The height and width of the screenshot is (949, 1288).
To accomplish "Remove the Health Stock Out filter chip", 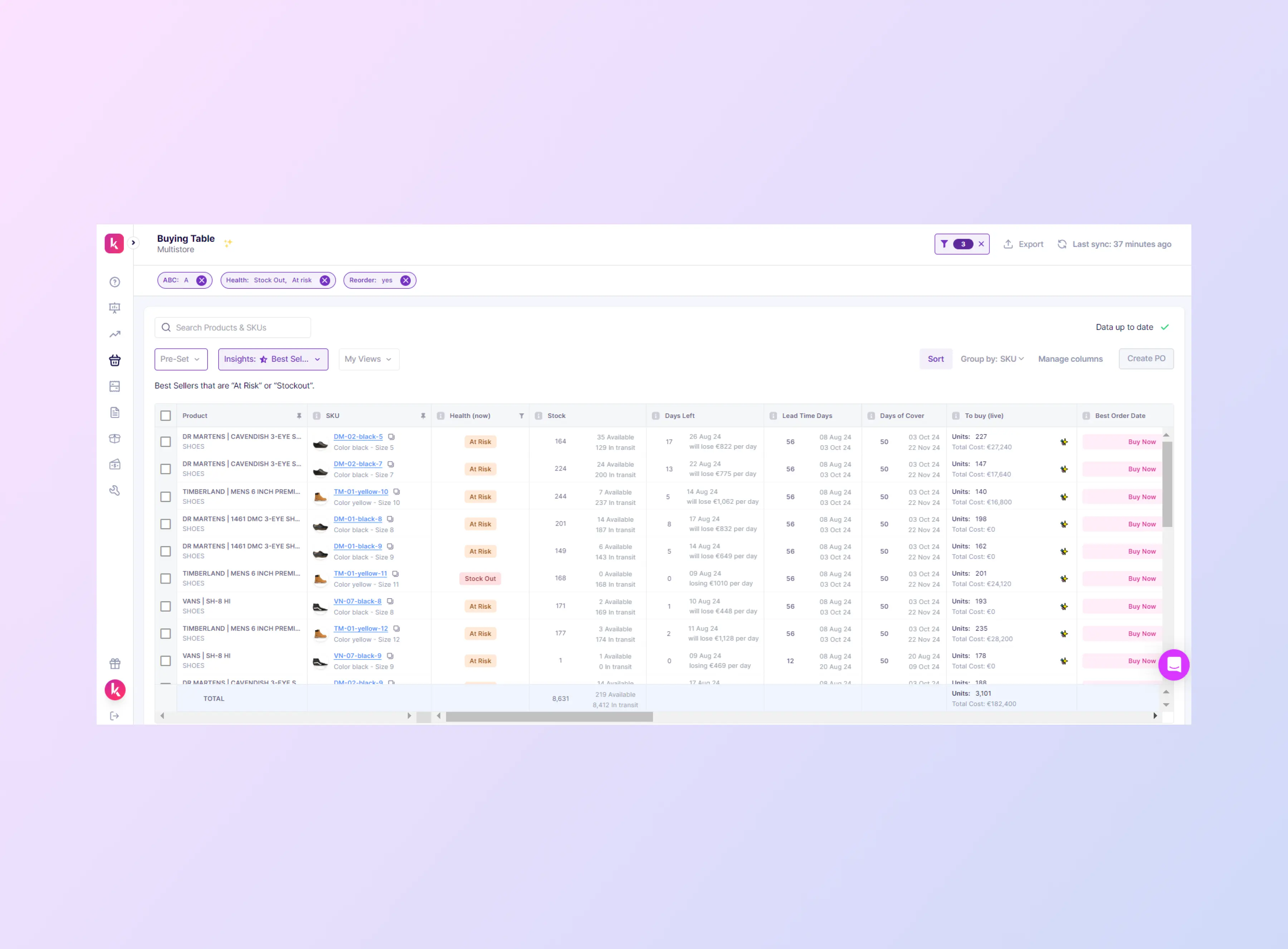I will tap(325, 280).
